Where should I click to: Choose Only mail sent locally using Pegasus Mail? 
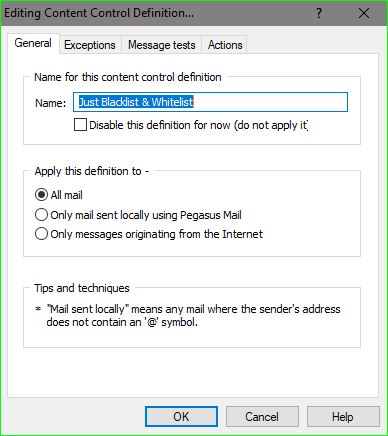tap(41, 215)
